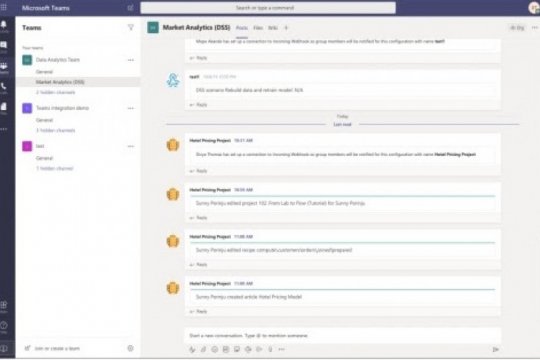
Task: Switch to the Wiki tab
Action: (273, 28)
